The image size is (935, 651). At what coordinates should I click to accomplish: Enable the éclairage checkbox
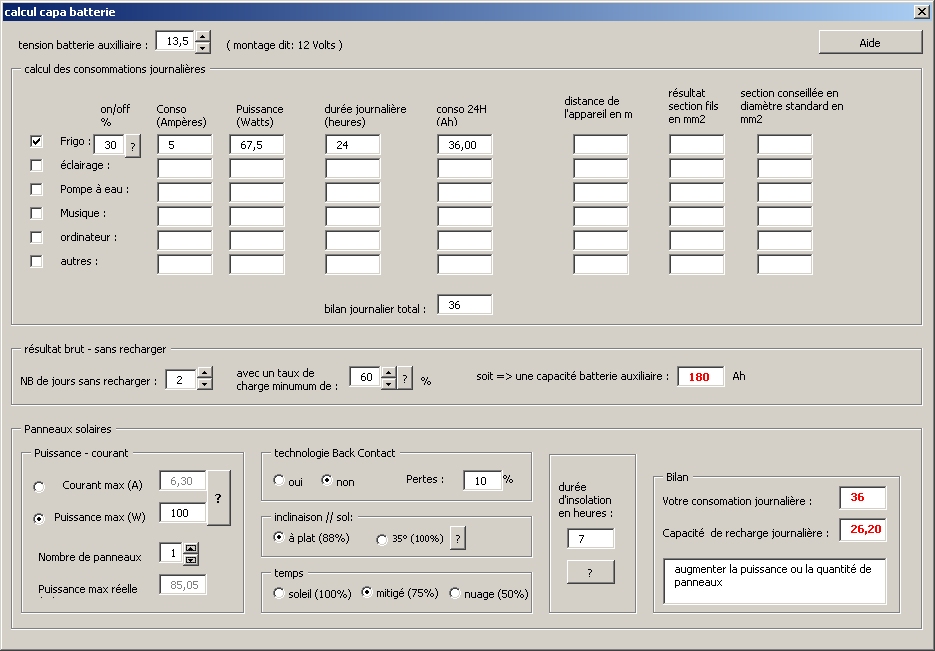point(37,166)
